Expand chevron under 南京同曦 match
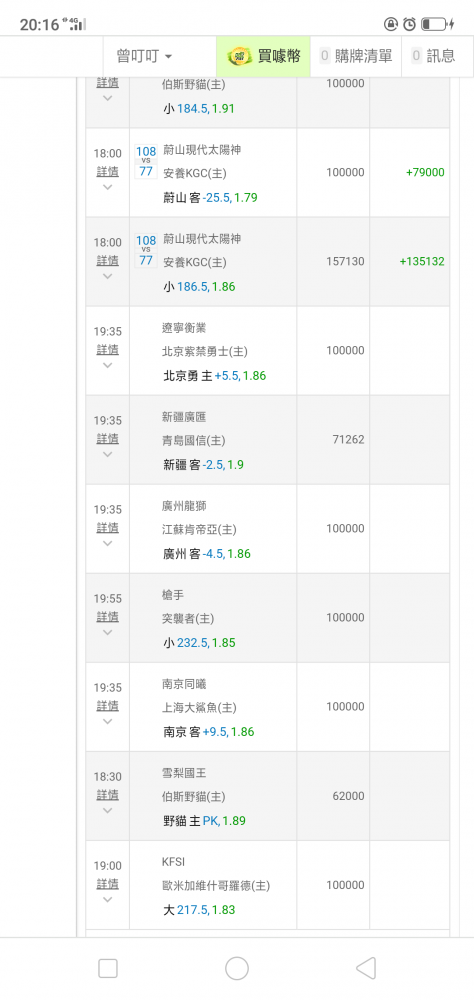 [107, 721]
